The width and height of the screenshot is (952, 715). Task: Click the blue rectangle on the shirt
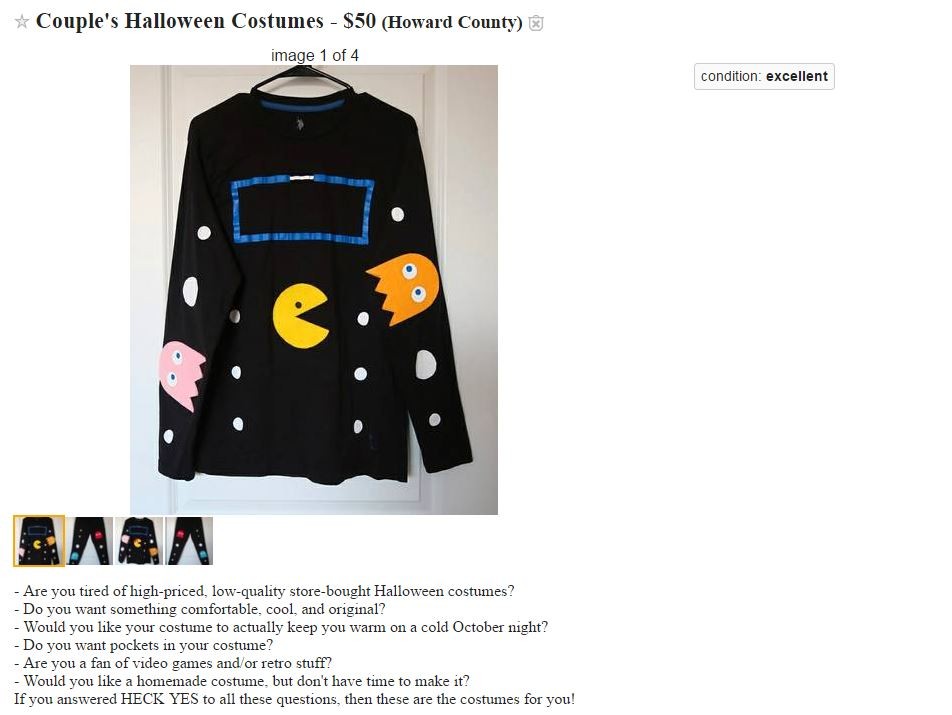pos(302,209)
